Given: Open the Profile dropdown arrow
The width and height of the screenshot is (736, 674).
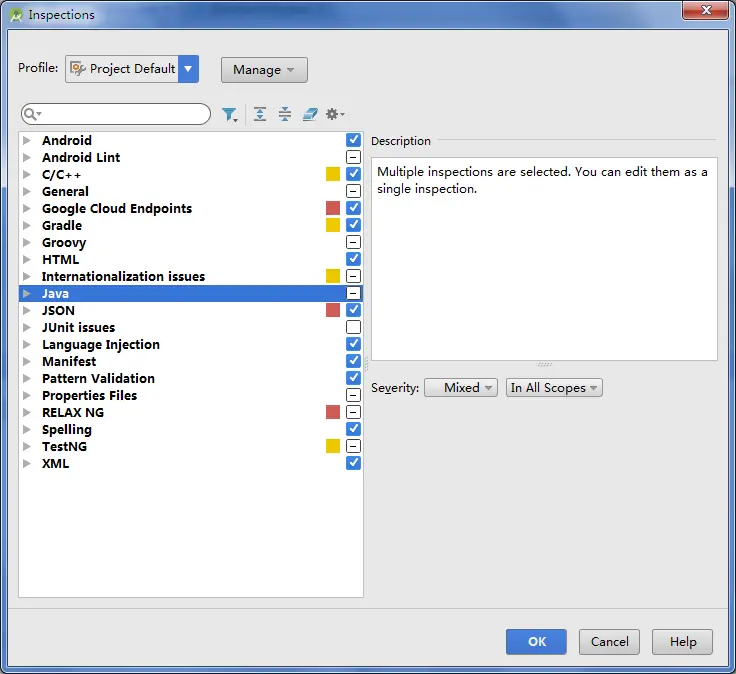Looking at the screenshot, I should (188, 69).
